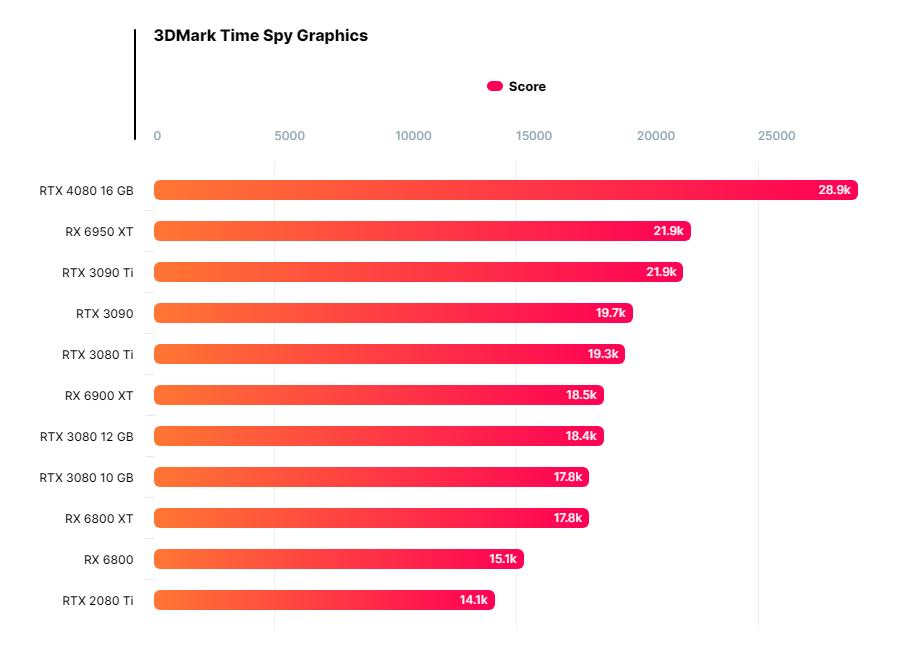Click the pink Score legend swatch

coord(494,87)
